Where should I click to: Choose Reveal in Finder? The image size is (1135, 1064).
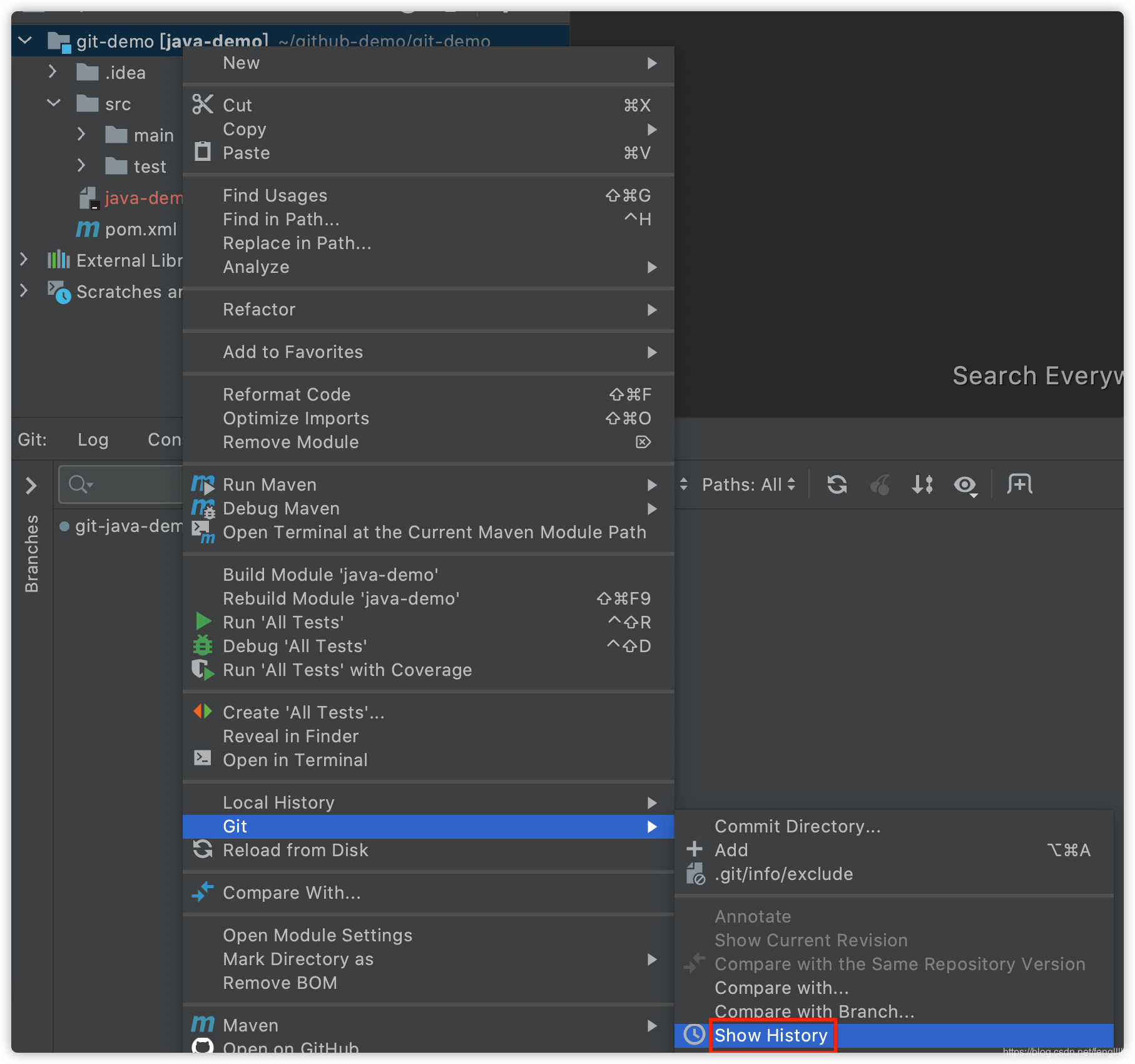[429, 736]
